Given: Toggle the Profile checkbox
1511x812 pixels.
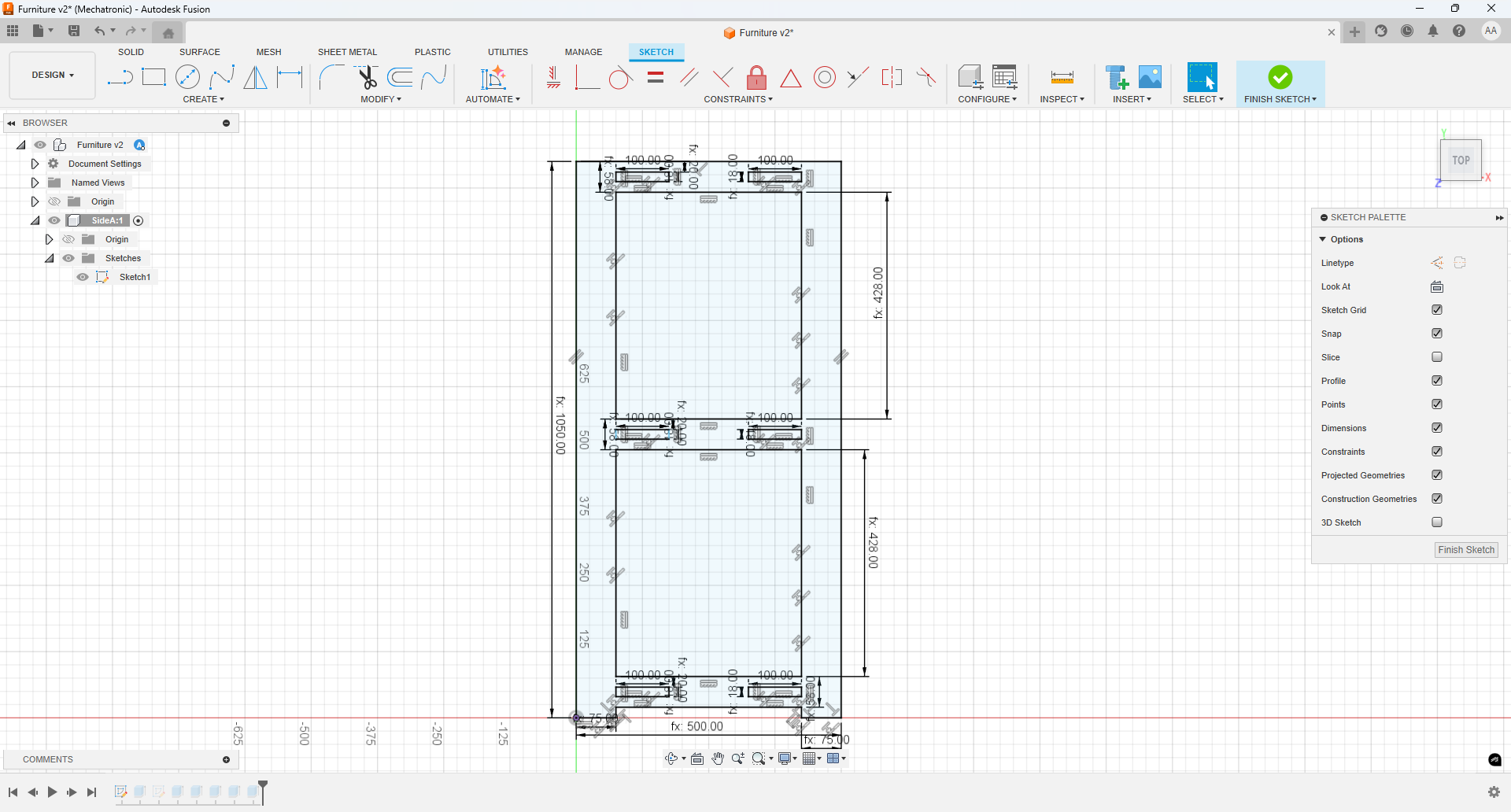Looking at the screenshot, I should (x=1437, y=381).
